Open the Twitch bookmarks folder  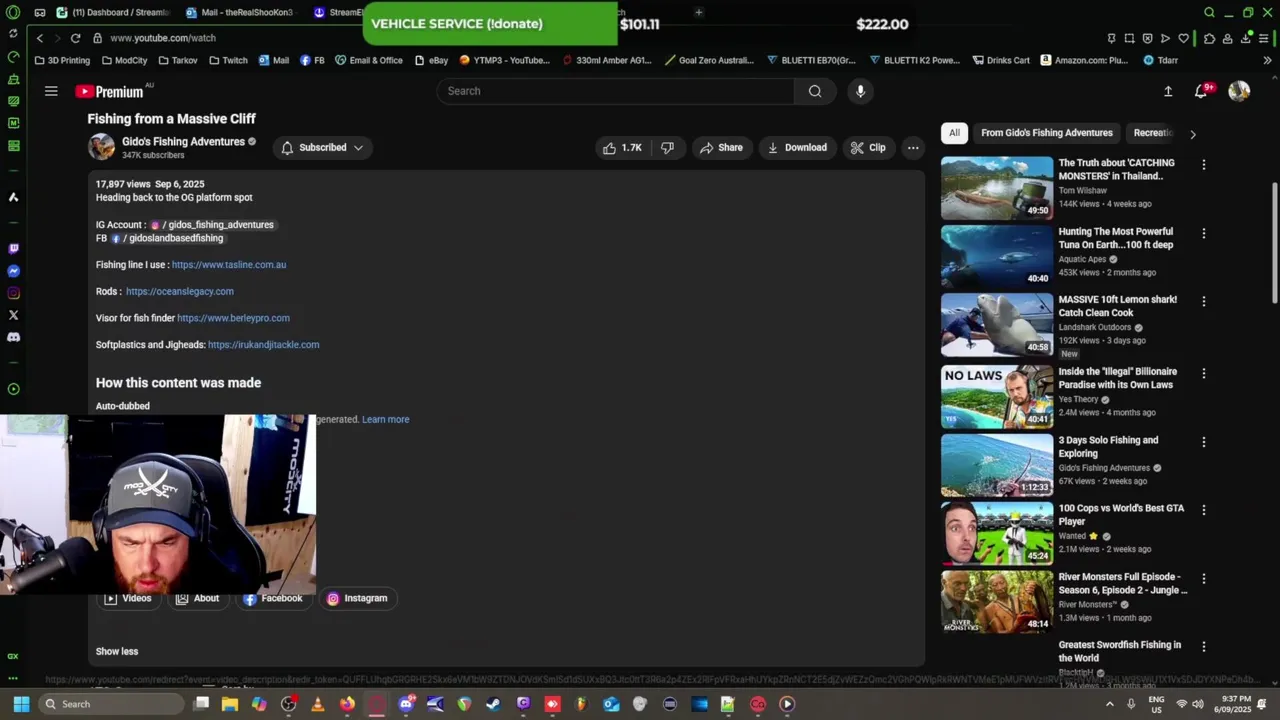[x=228, y=60]
